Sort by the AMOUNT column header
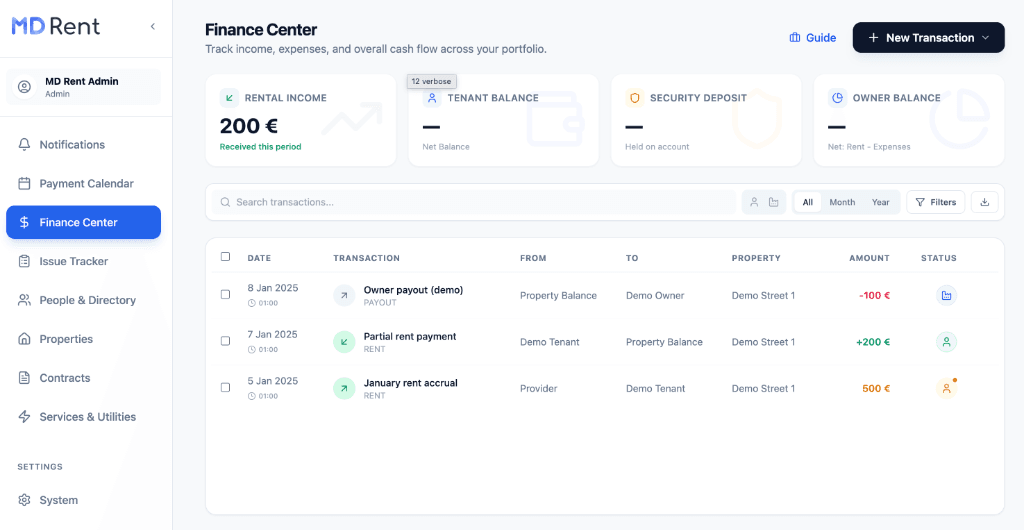The height and width of the screenshot is (530, 1024). tap(869, 258)
